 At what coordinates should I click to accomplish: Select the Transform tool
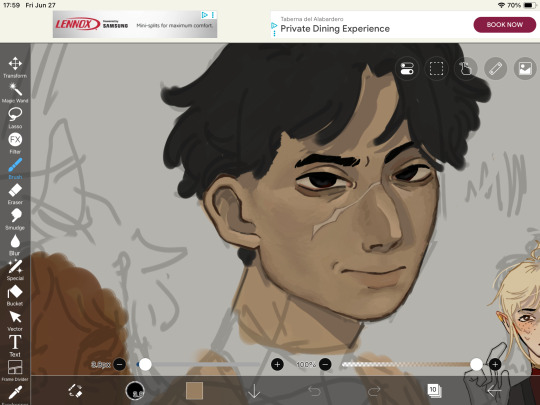click(x=15, y=67)
